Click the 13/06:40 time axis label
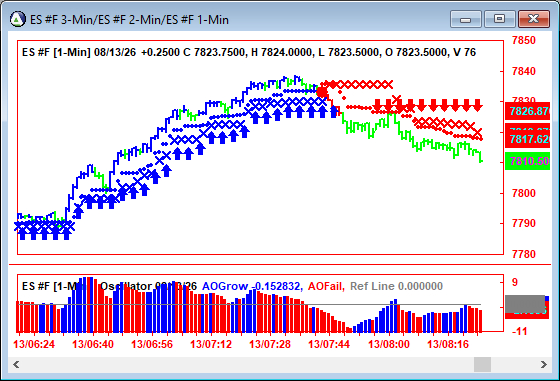The width and height of the screenshot is (560, 381). click(93, 344)
